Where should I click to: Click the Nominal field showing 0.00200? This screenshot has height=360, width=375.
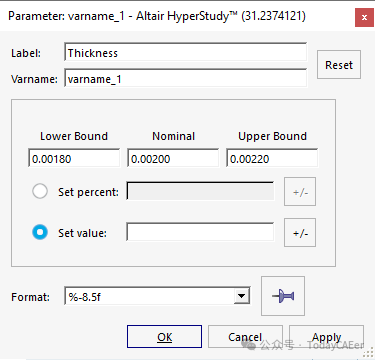coord(173,158)
